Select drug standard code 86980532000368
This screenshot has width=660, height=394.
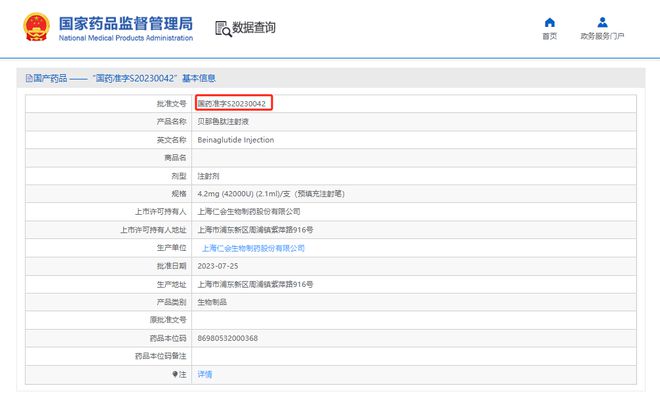228,338
